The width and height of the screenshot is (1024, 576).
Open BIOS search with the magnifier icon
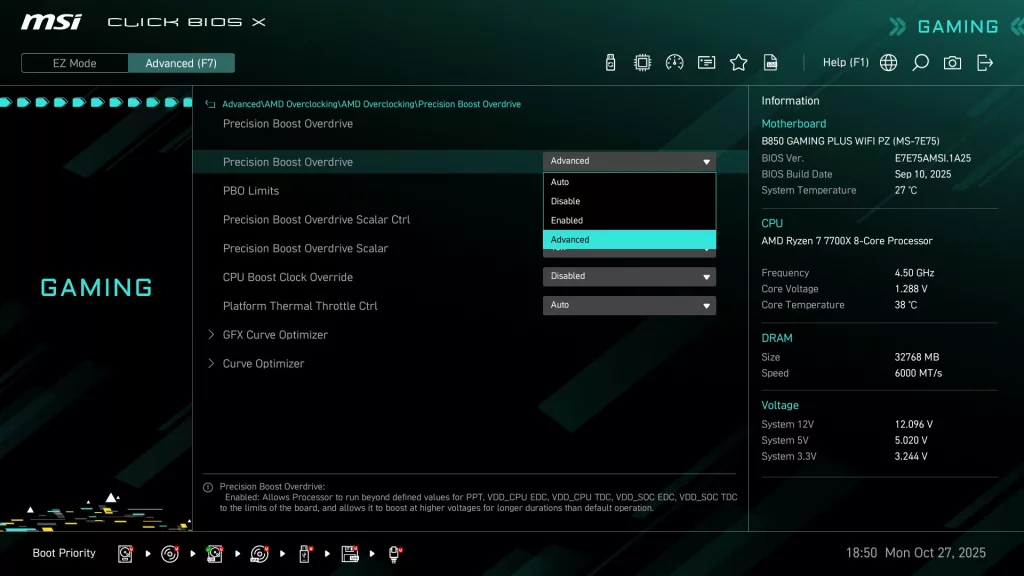pos(920,62)
